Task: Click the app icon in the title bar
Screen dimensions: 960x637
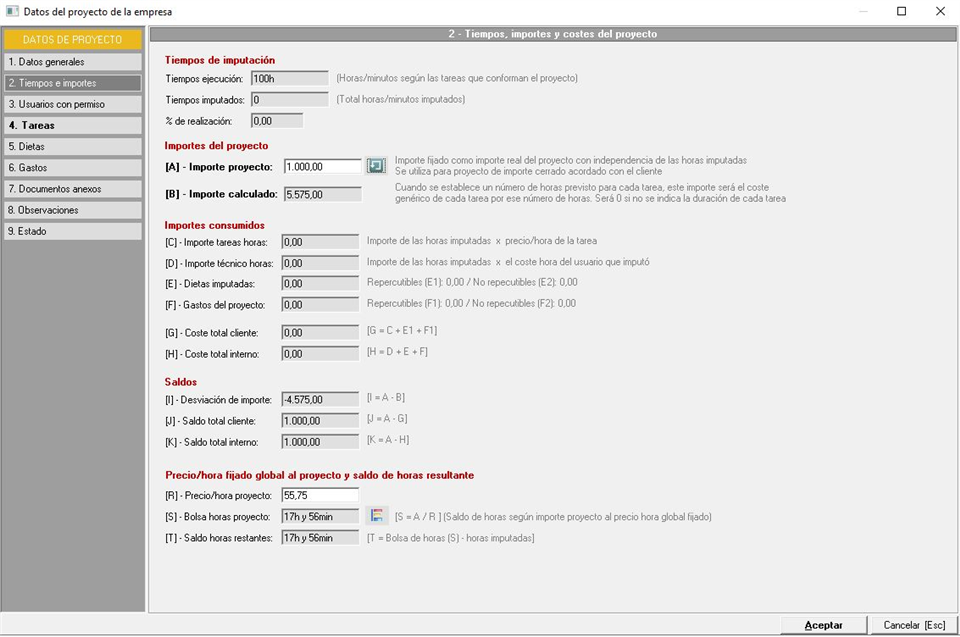Action: (x=12, y=11)
